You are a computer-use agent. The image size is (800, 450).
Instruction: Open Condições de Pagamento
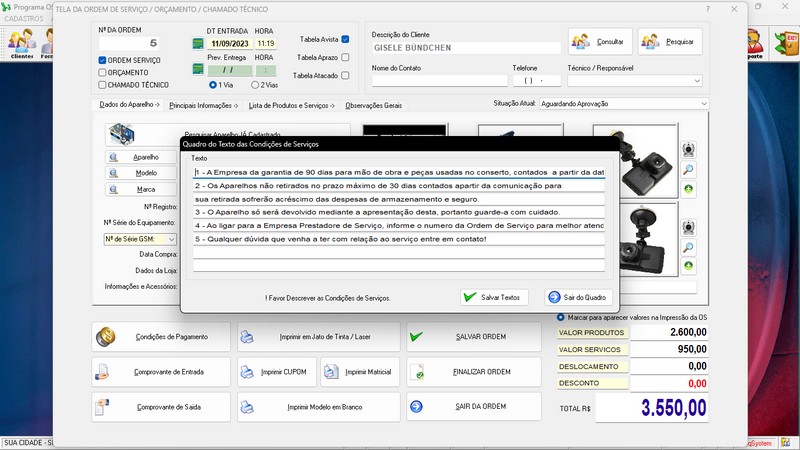point(161,337)
